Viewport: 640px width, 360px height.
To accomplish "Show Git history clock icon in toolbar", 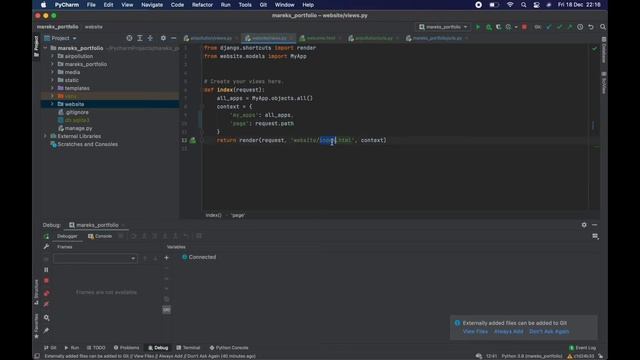I will coord(580,27).
